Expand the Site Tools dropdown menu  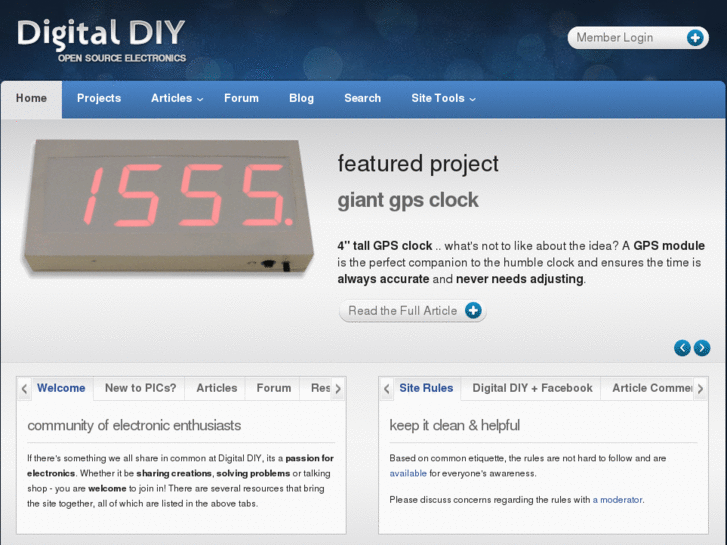[443, 98]
